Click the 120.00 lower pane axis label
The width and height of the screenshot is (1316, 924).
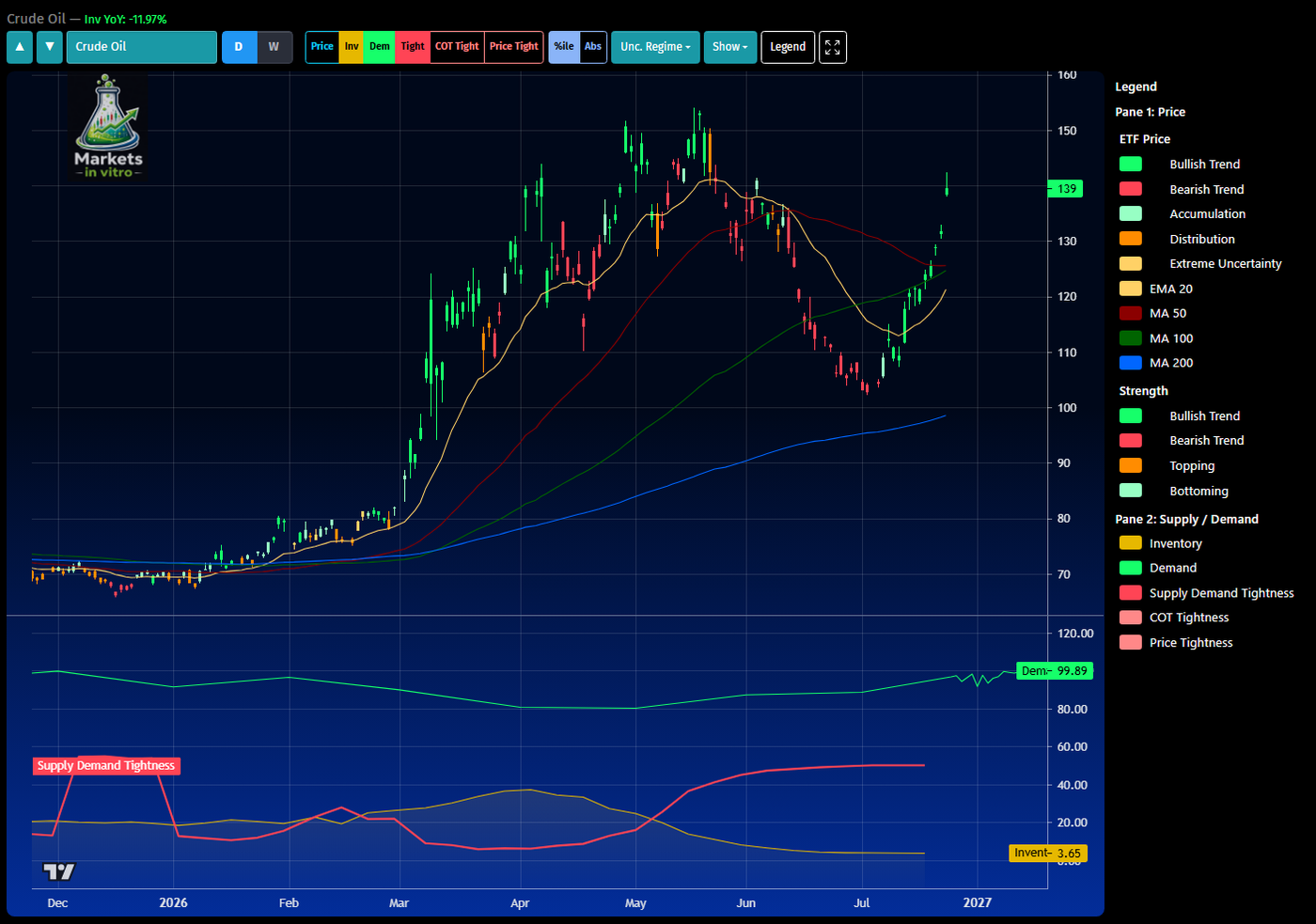point(1075,634)
